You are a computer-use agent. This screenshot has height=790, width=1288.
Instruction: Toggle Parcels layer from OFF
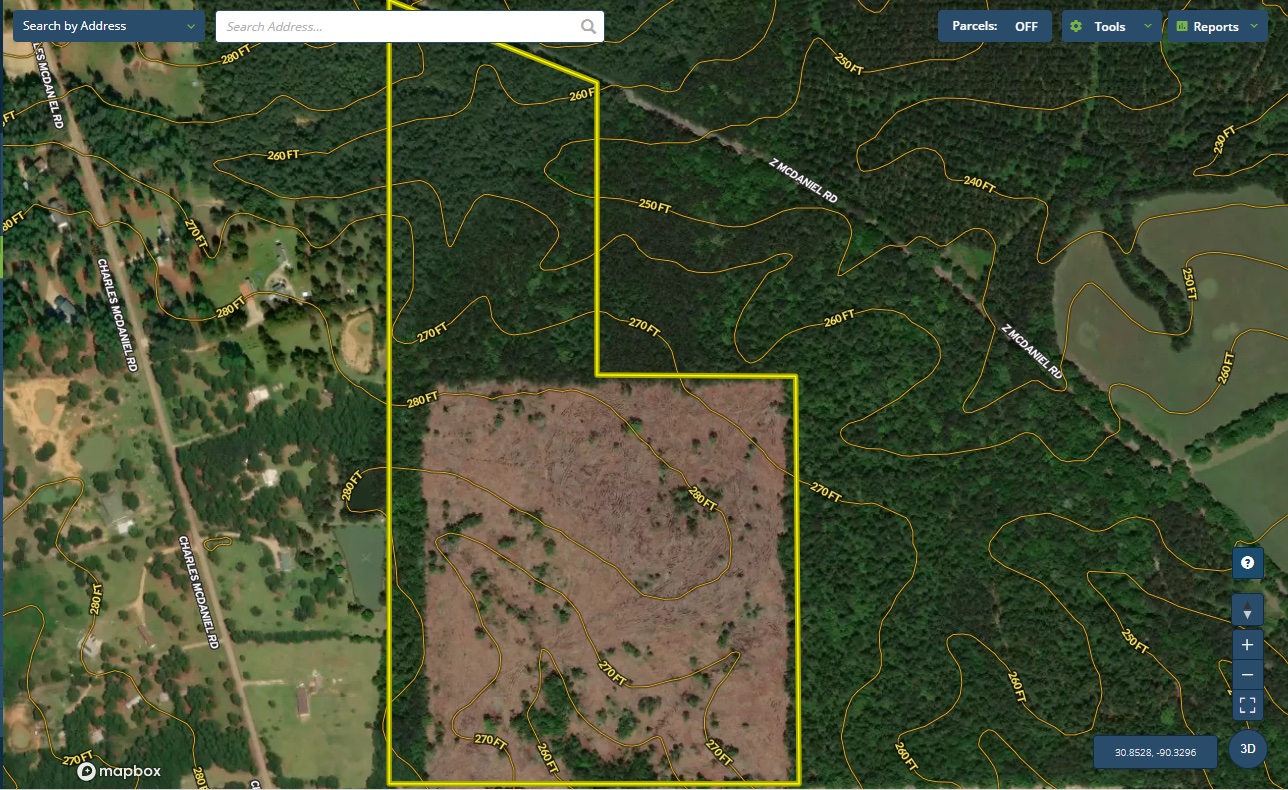[x=994, y=27]
